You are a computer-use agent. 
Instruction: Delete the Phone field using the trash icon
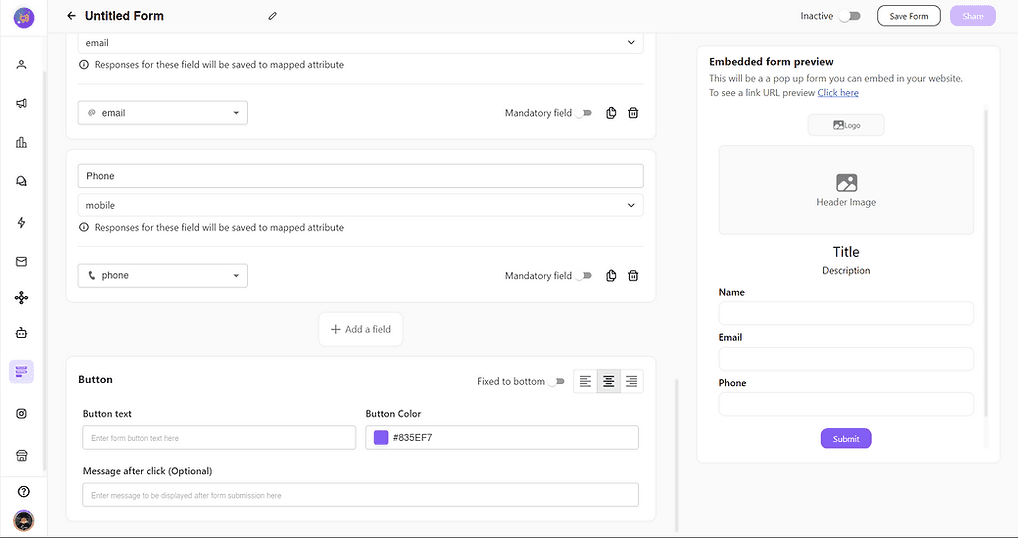[633, 276]
